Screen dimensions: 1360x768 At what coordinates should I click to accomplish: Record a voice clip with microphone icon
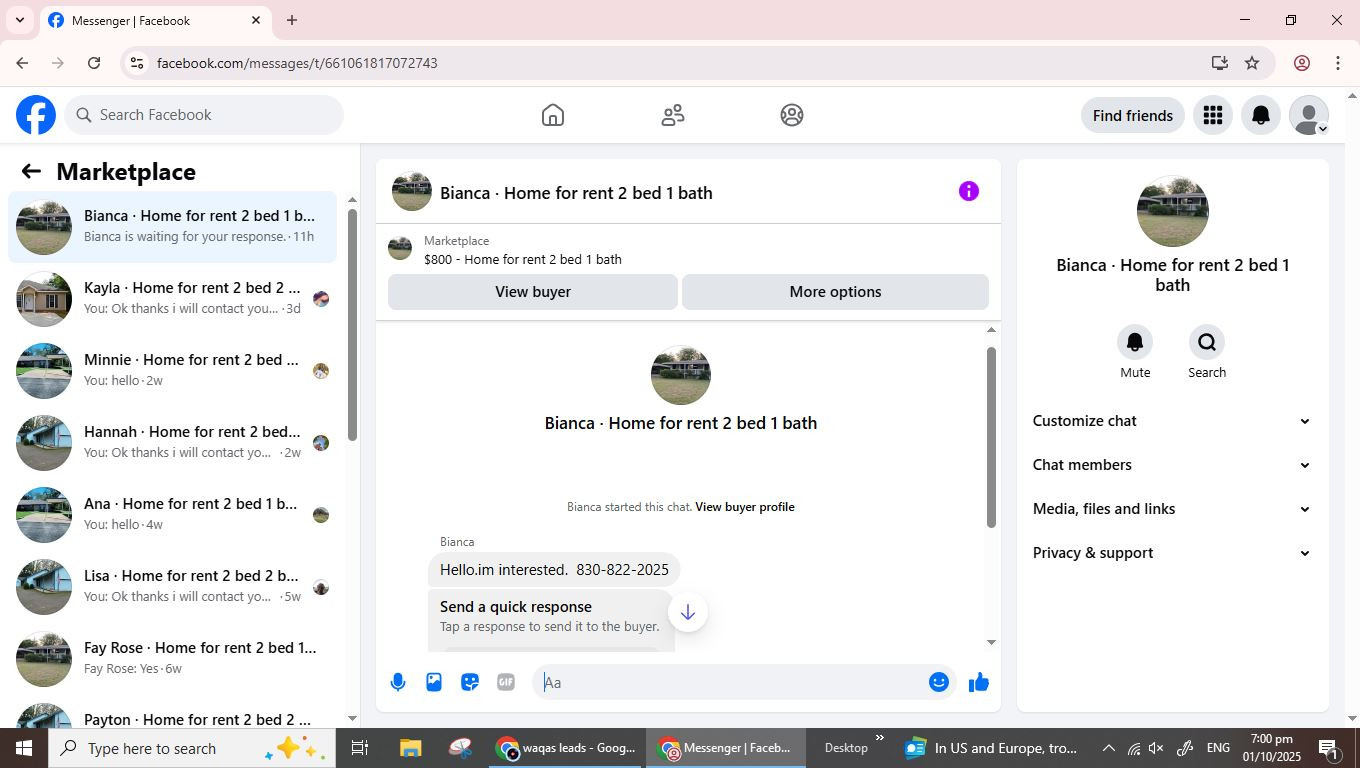398,682
